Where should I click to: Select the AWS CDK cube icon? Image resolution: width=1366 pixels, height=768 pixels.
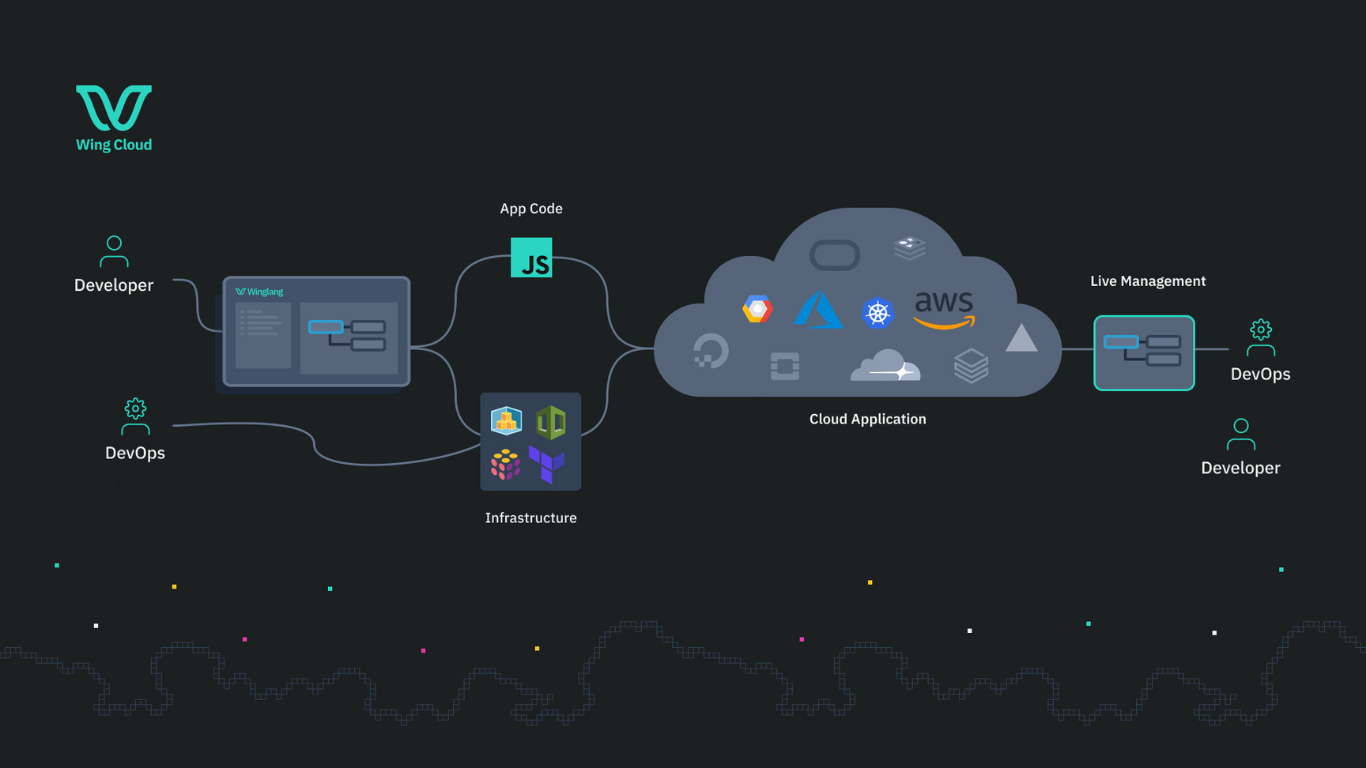[x=507, y=421]
